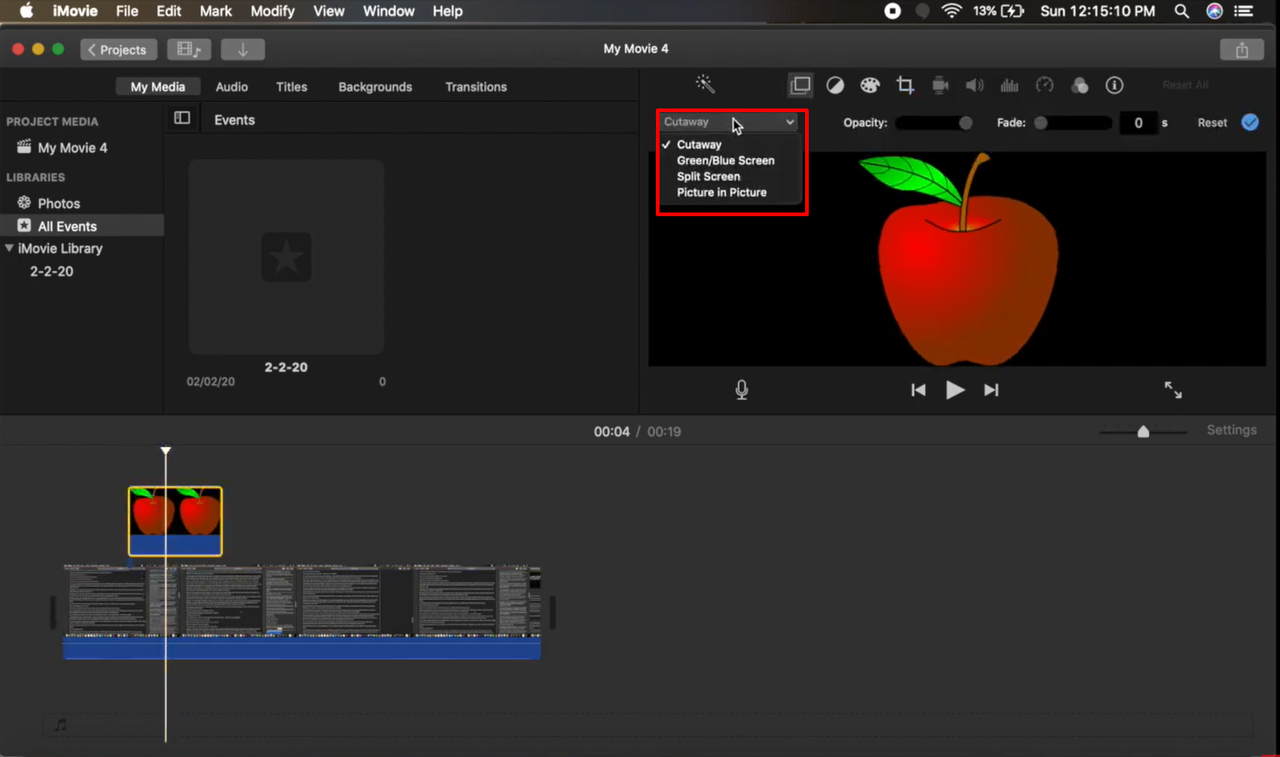Open the Mark menu
This screenshot has height=757, width=1280.
(x=216, y=11)
